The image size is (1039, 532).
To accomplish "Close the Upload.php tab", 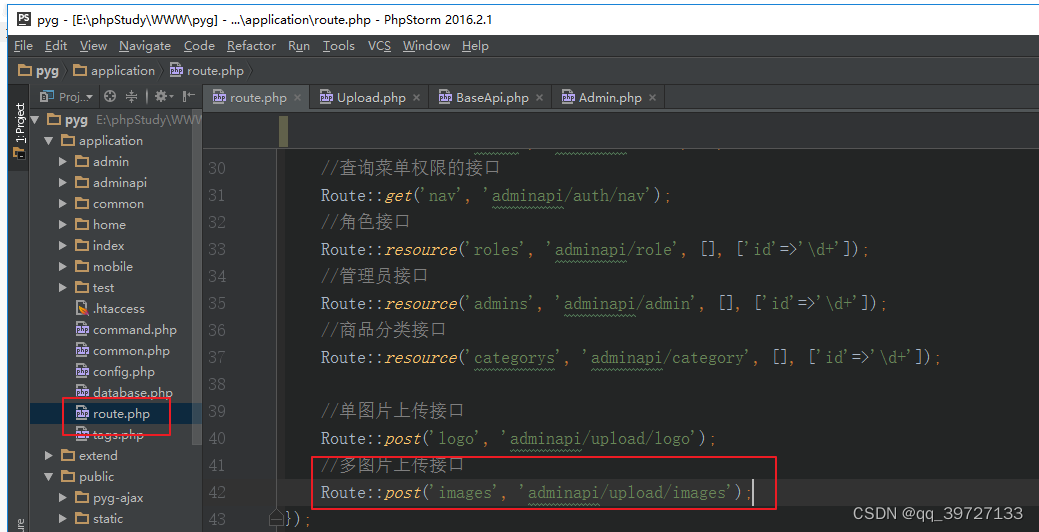I will pyautogui.click(x=416, y=97).
